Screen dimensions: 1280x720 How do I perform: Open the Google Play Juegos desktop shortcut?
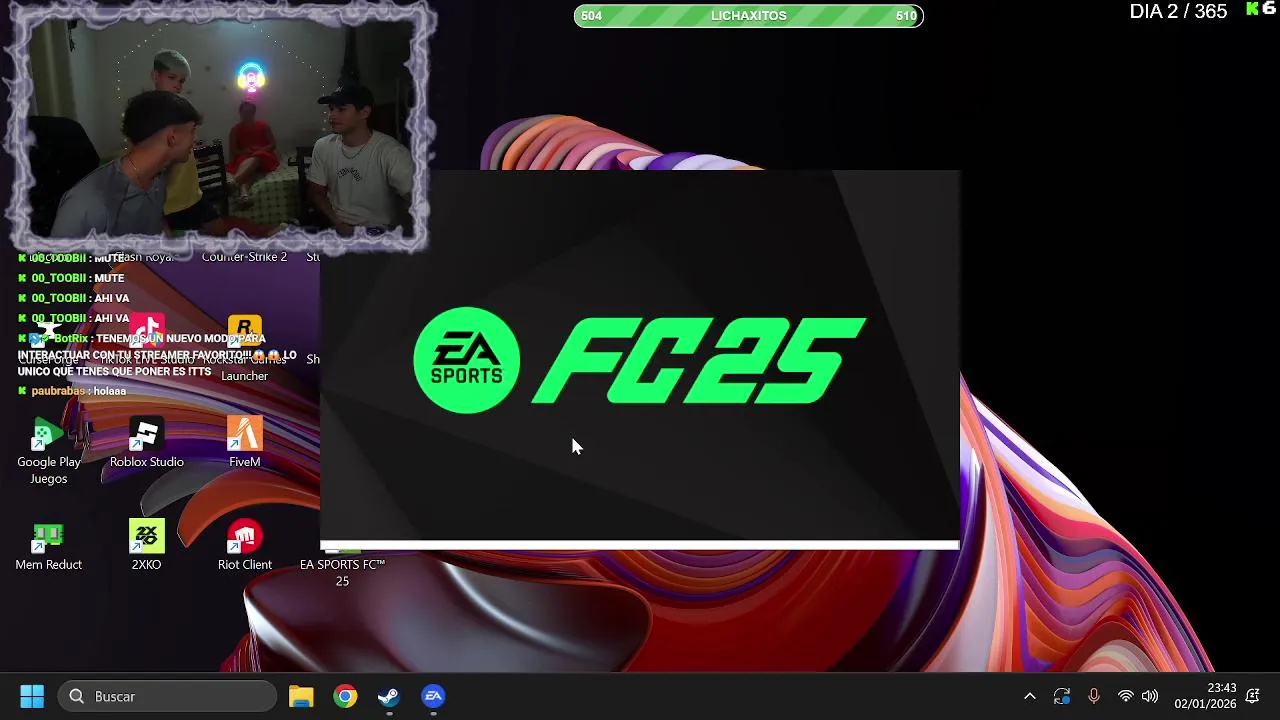[48, 452]
